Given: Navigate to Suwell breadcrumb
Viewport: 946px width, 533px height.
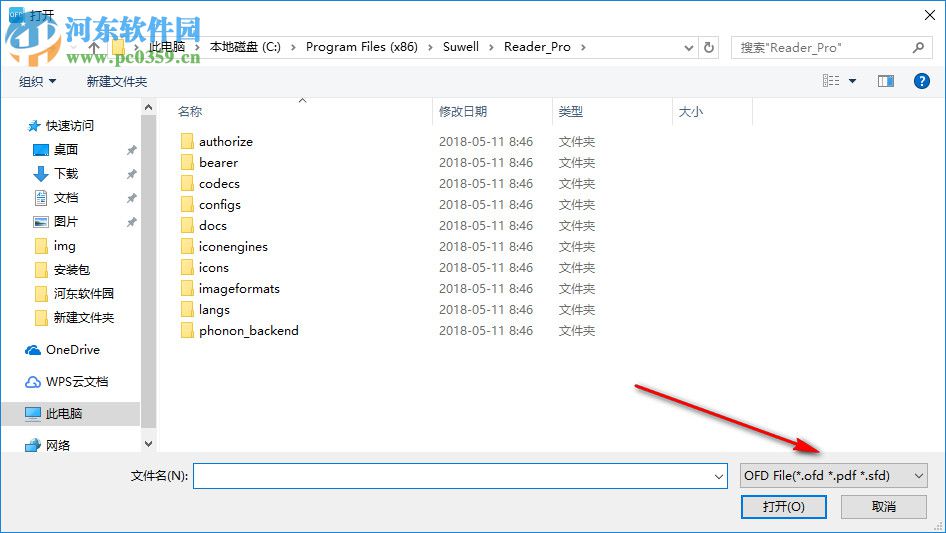Looking at the screenshot, I should [461, 47].
